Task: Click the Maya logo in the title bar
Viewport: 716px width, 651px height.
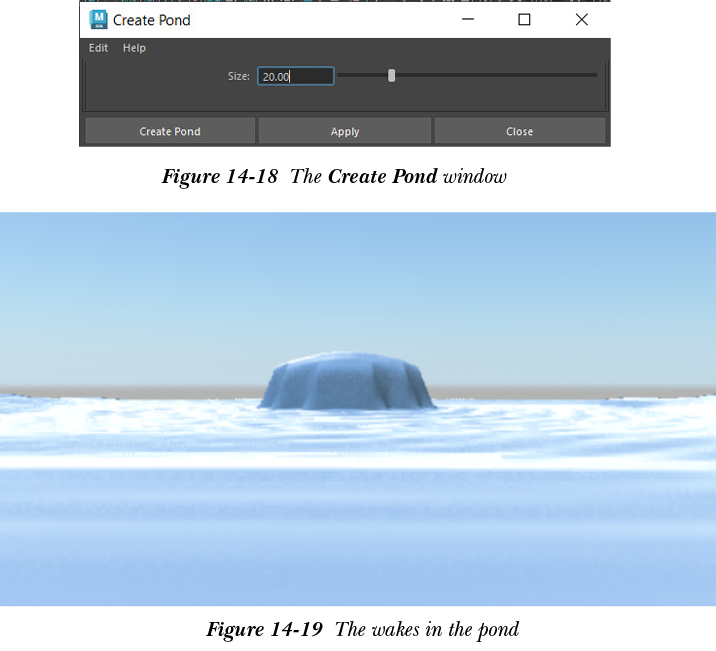Action: [x=98, y=19]
